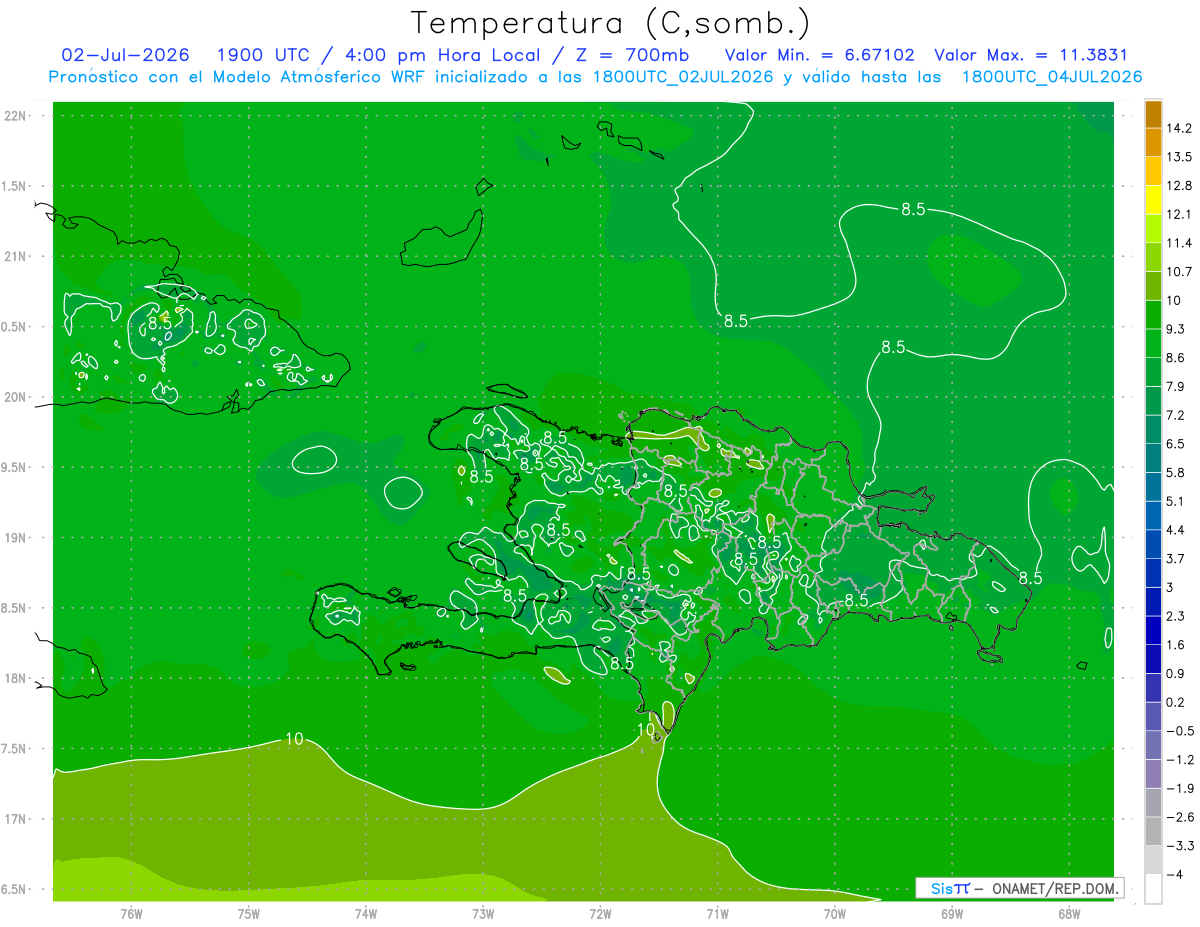Click the "72W" longitude axis label
1200x927 pixels.
coord(600,913)
